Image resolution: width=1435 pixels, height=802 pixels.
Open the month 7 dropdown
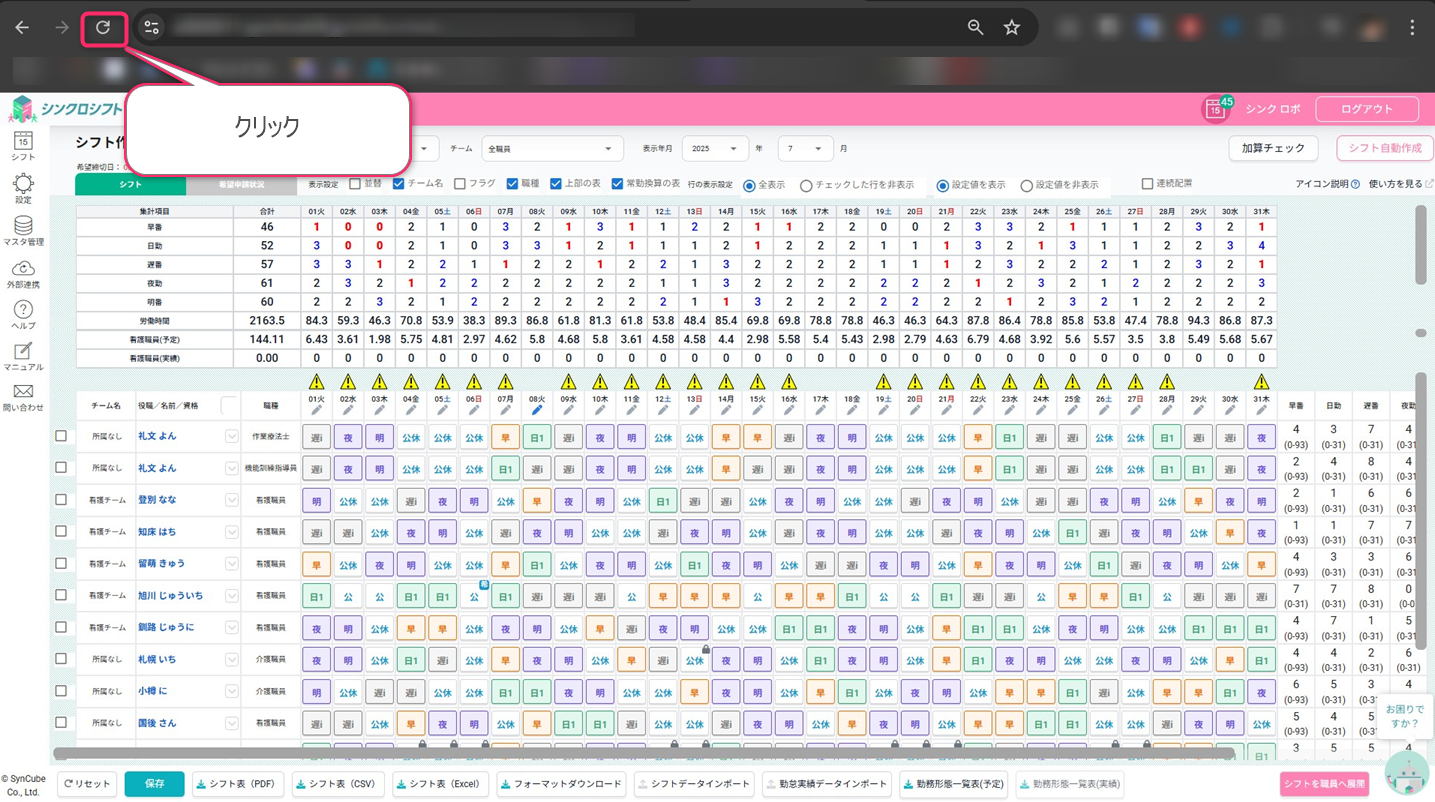coord(804,149)
